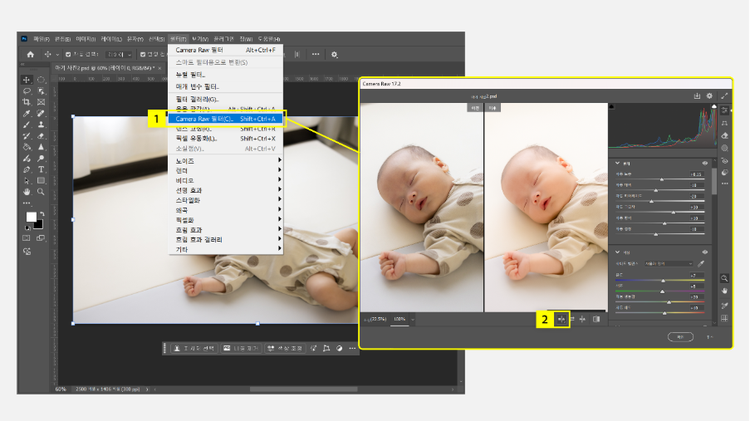Select the Camera Raw zoom magnifier tool
The image size is (750, 421).
tap(725, 278)
